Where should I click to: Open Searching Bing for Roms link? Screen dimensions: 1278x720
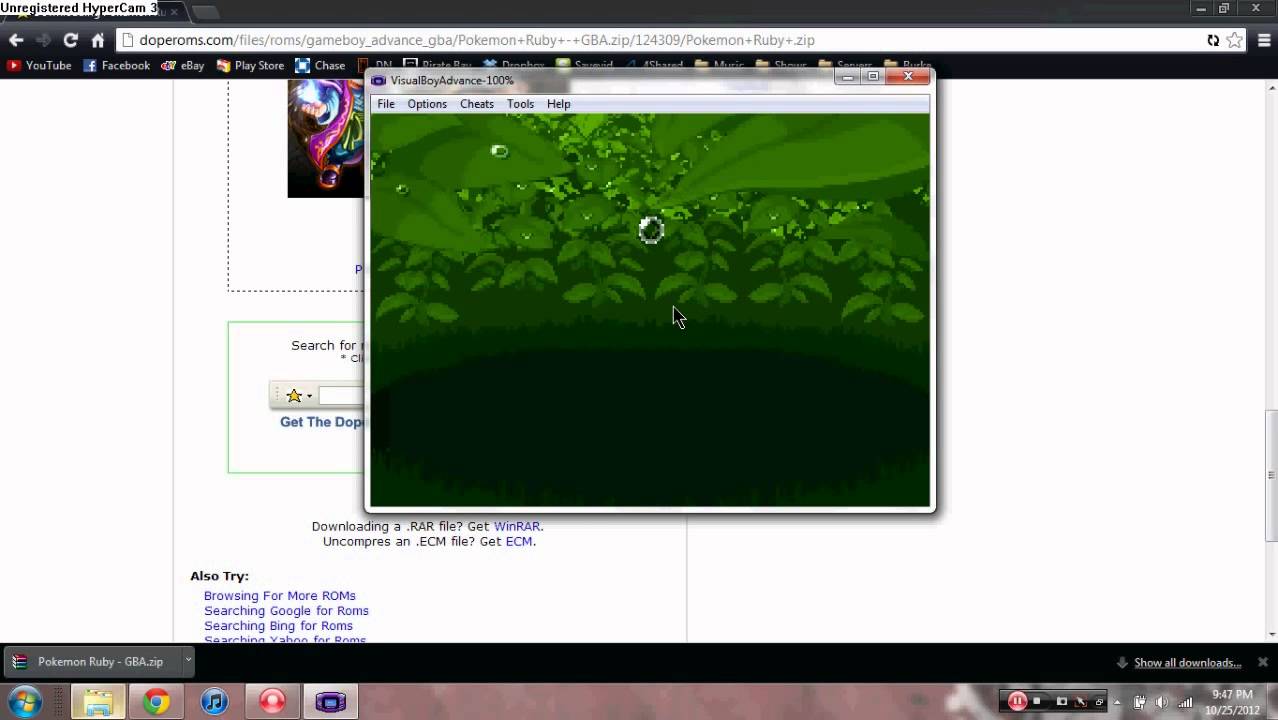(278, 625)
